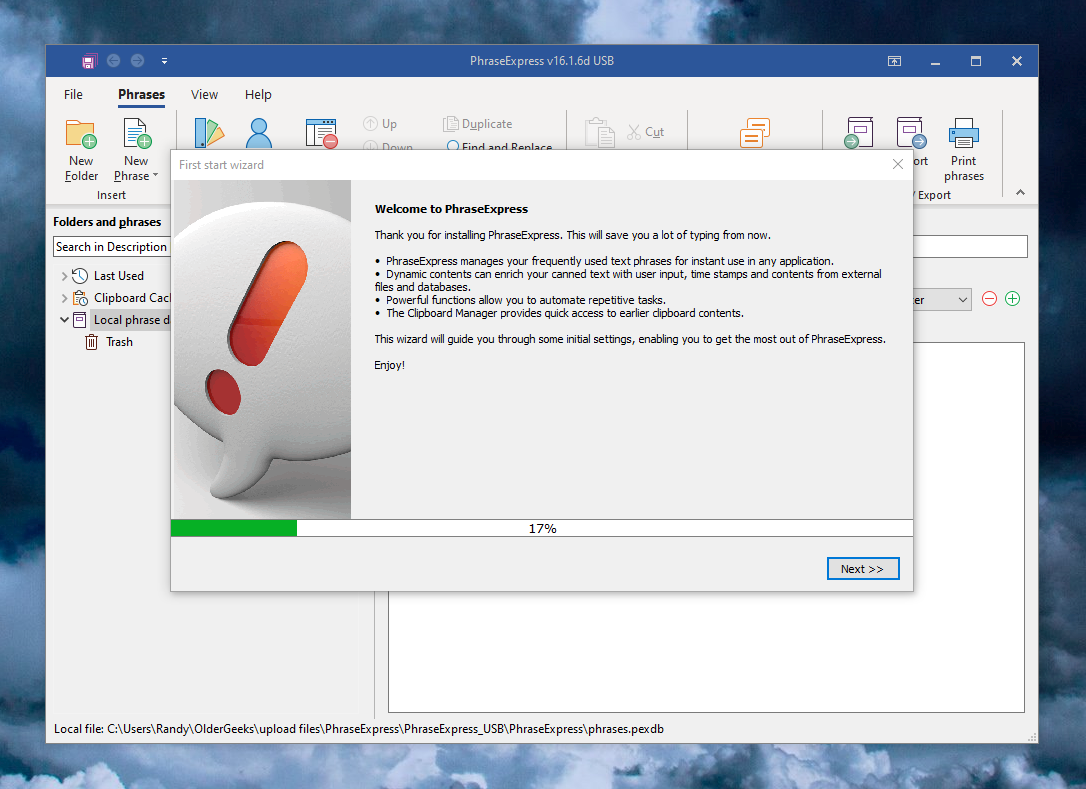Viewport: 1086px width, 789px height.
Task: Click the Search in Description field
Action: coord(112,247)
